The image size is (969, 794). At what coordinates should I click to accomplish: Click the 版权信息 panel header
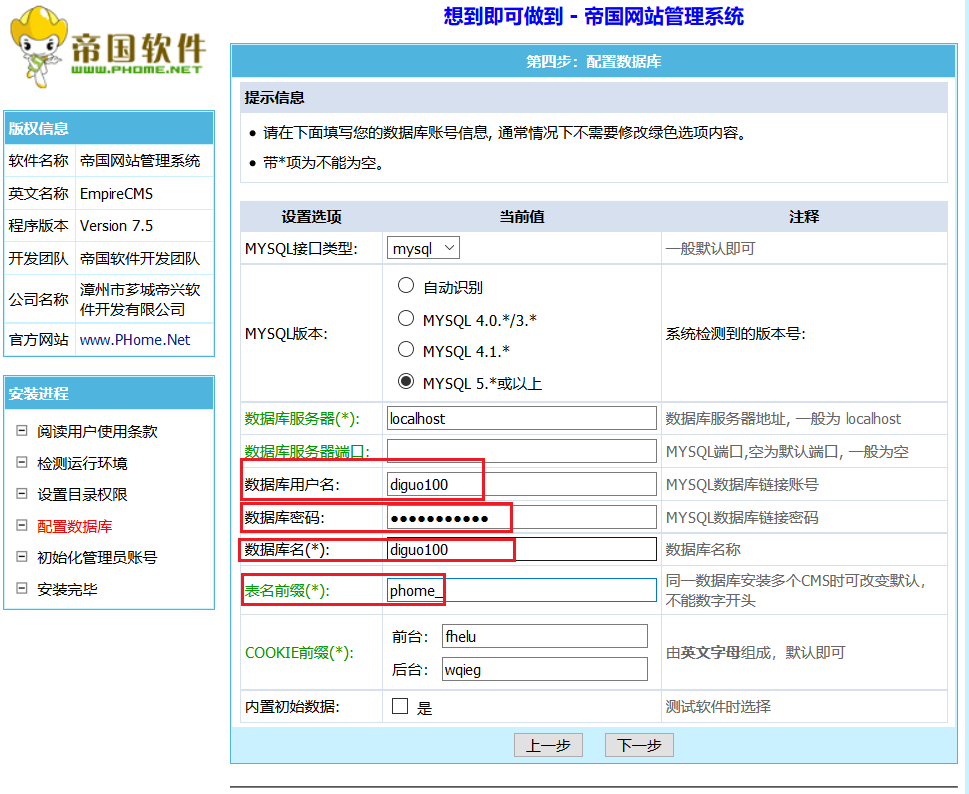[109, 128]
